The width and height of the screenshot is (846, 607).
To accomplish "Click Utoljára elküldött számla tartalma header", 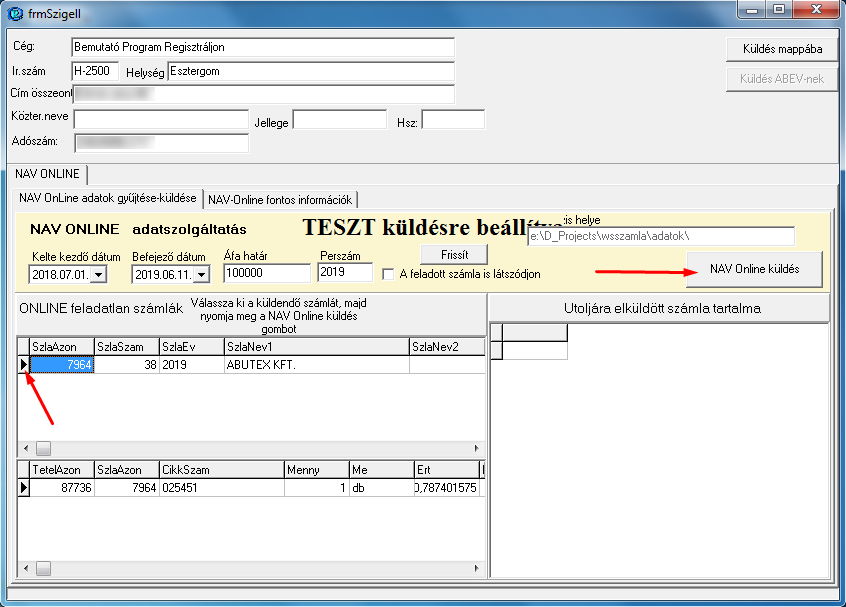I will pos(661,308).
